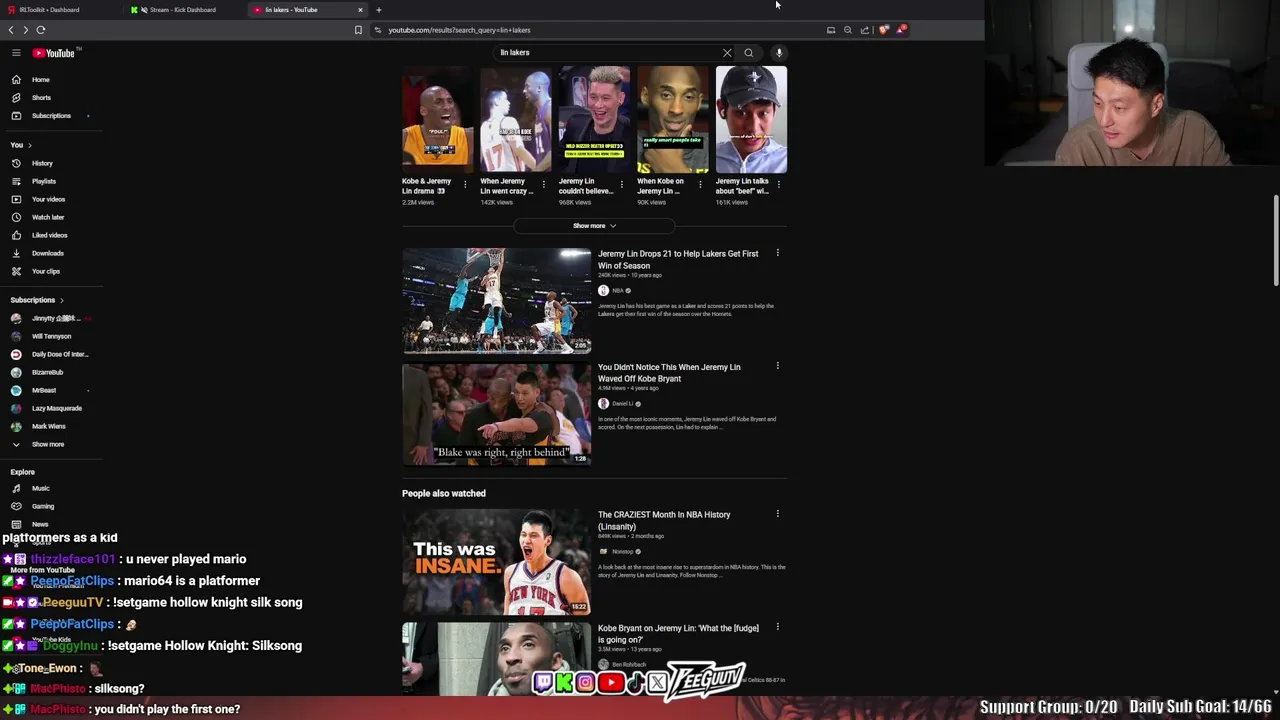Click the 'Kobe Bryant on Jeremy Lin' thumbnail
Screen dimensions: 1280x720
pos(497,659)
